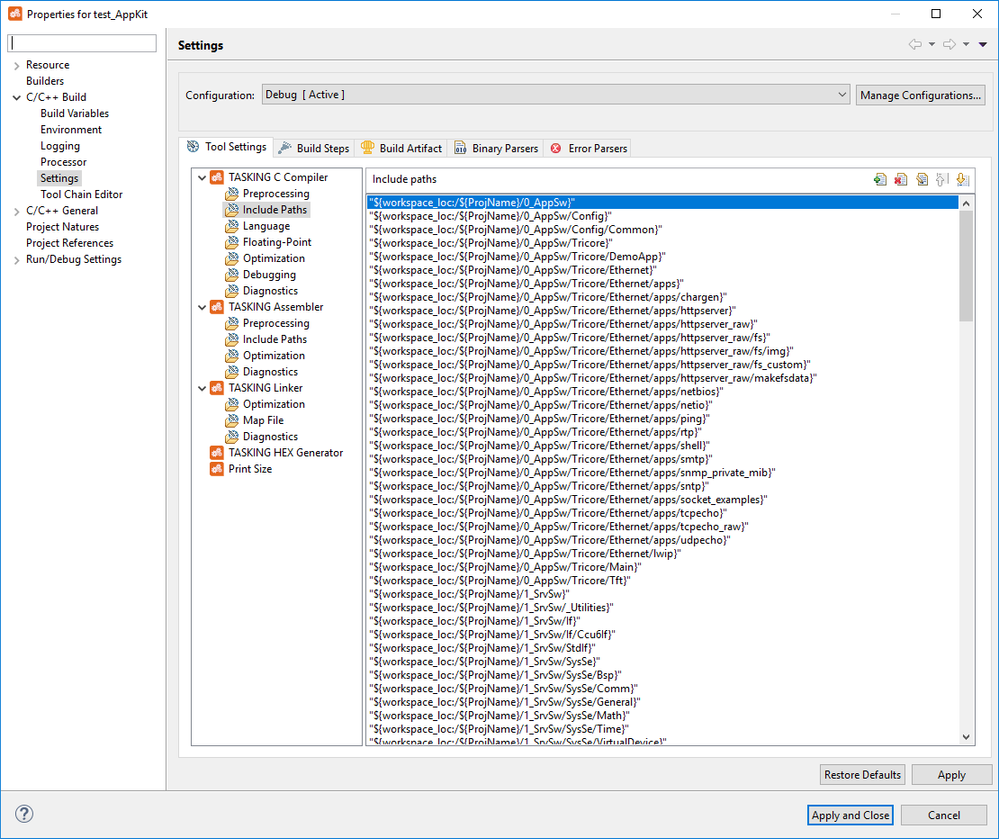Expand the Resource tree node
The image size is (999, 839).
coord(16,65)
